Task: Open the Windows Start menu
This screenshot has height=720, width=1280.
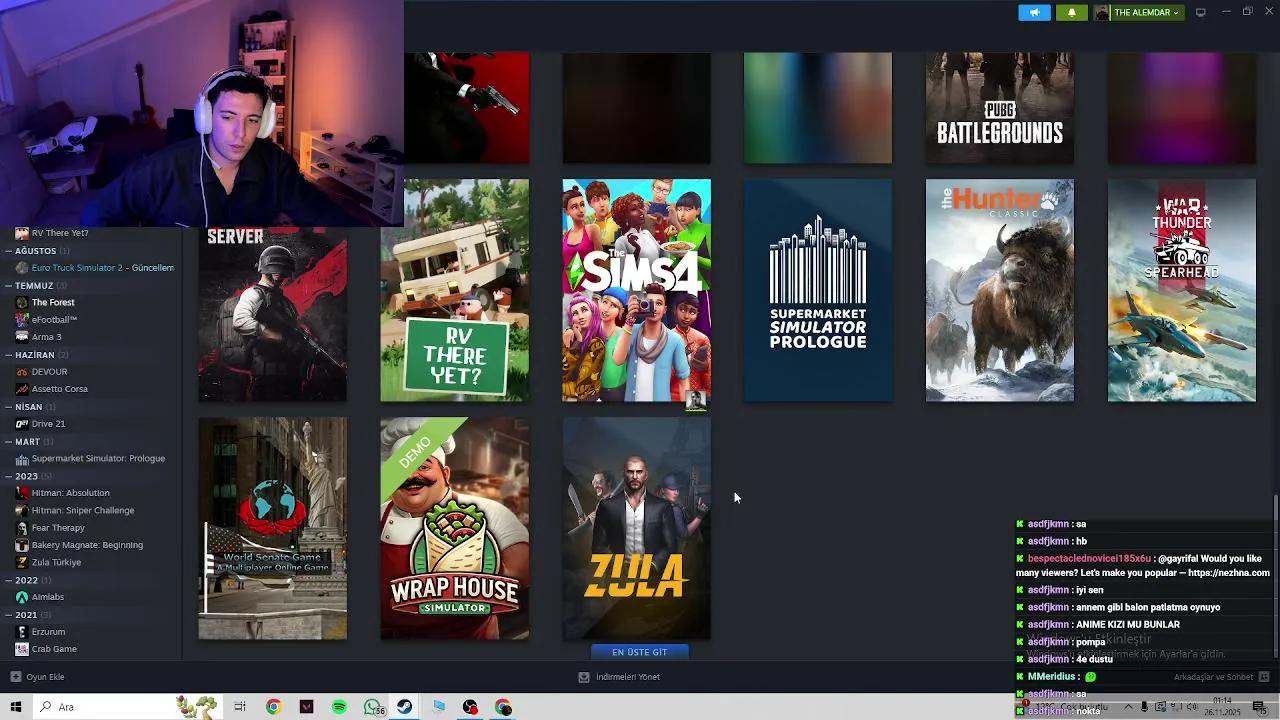Action: [x=15, y=707]
